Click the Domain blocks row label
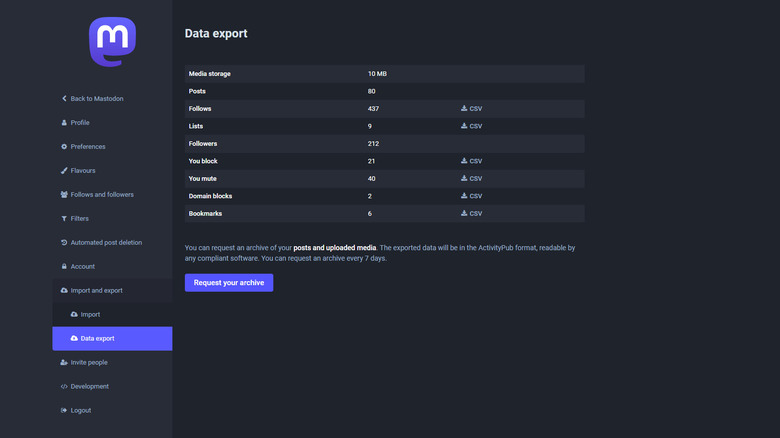Image resolution: width=780 pixels, height=438 pixels. [x=210, y=196]
